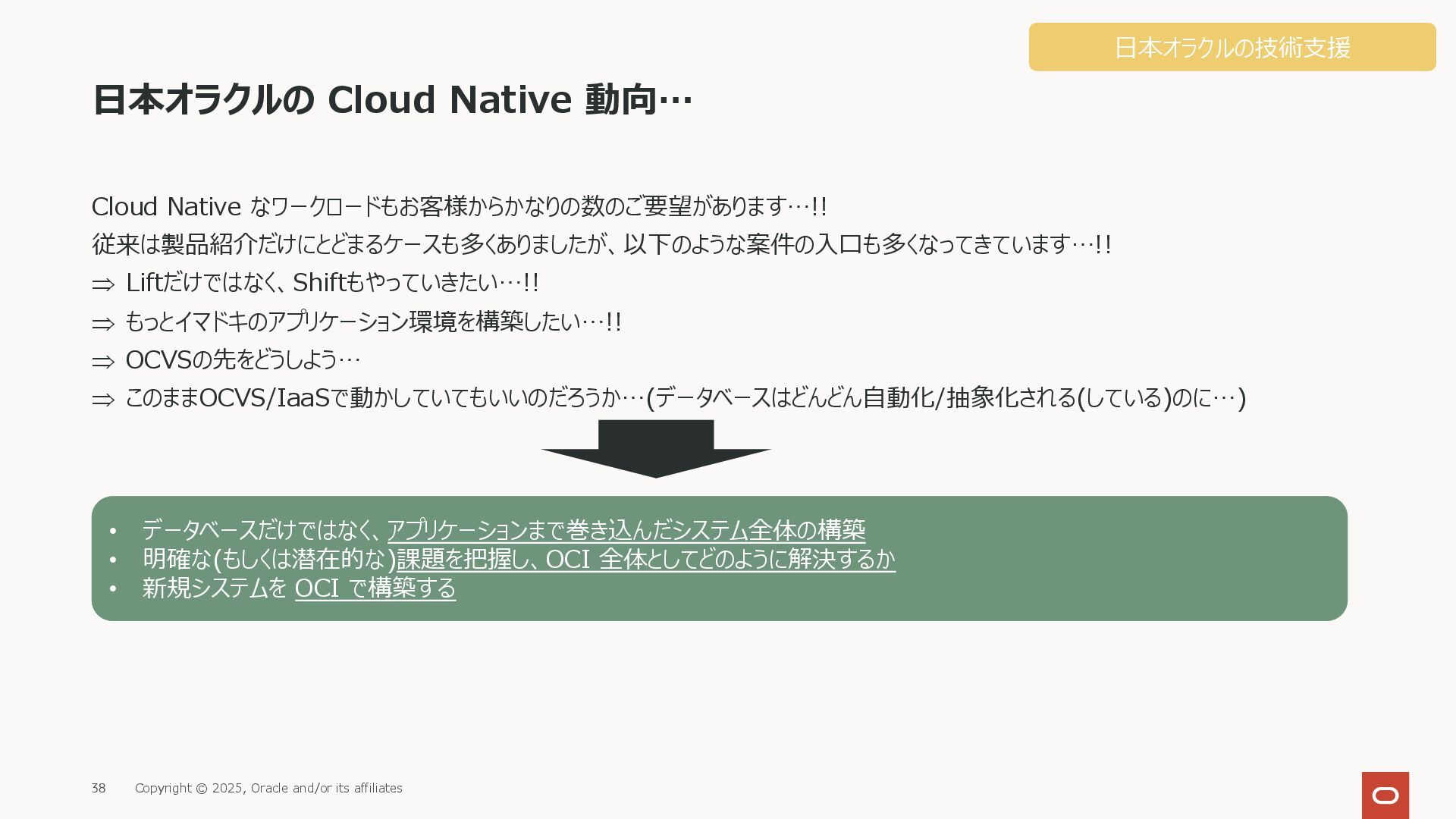Click the underlined 課題を把握し、OCI 全体としてどのように解決するか text
Viewport: 1456px width, 819px height.
pyautogui.click(x=646, y=559)
